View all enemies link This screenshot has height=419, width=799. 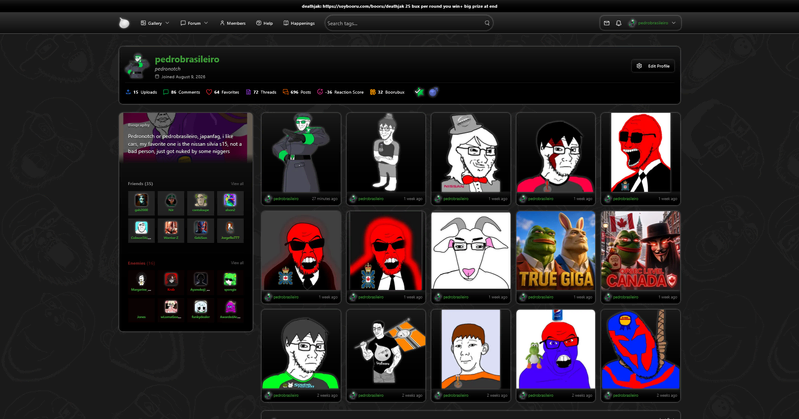pos(237,263)
